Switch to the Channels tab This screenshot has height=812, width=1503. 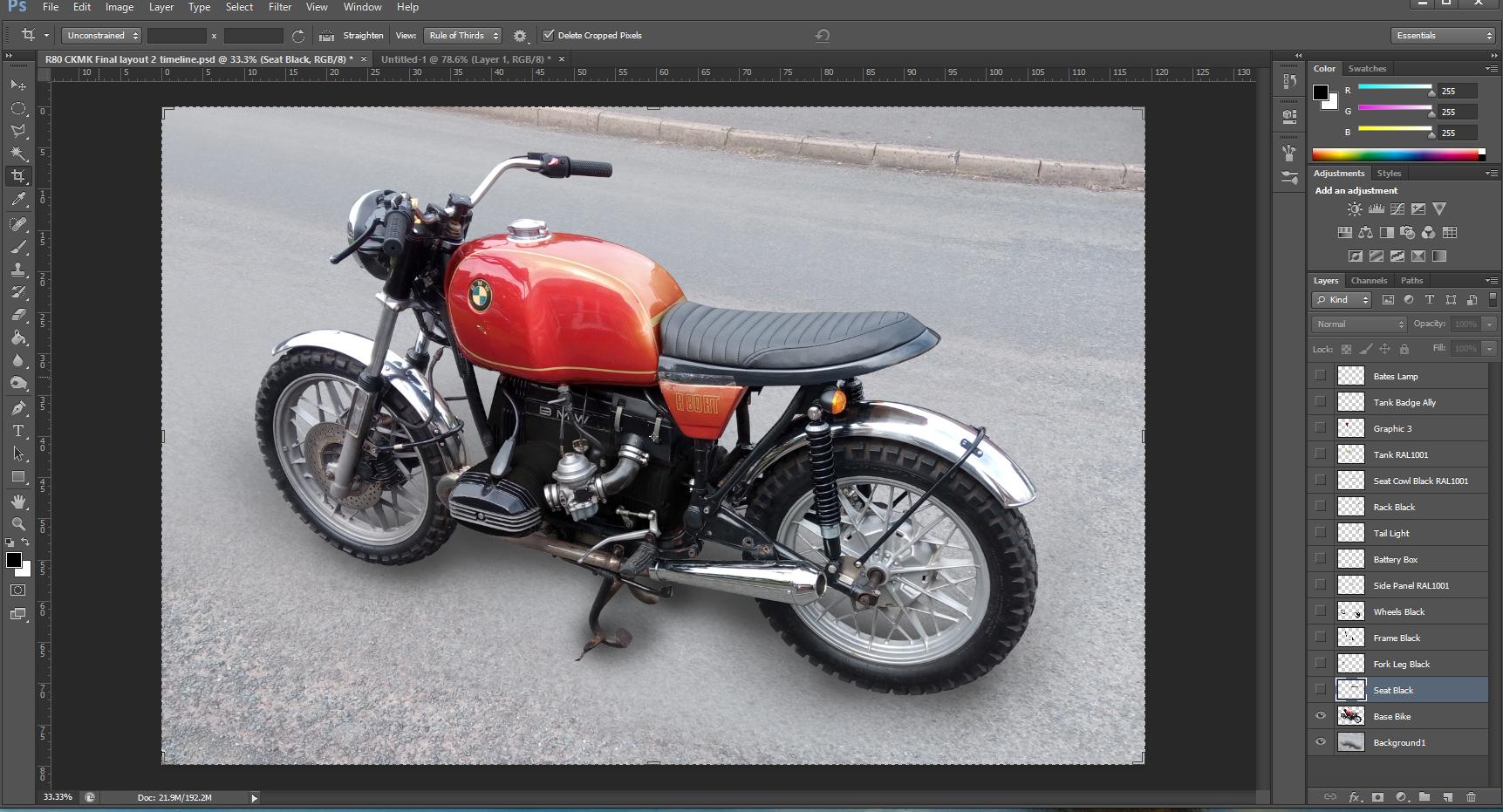pyautogui.click(x=1369, y=281)
